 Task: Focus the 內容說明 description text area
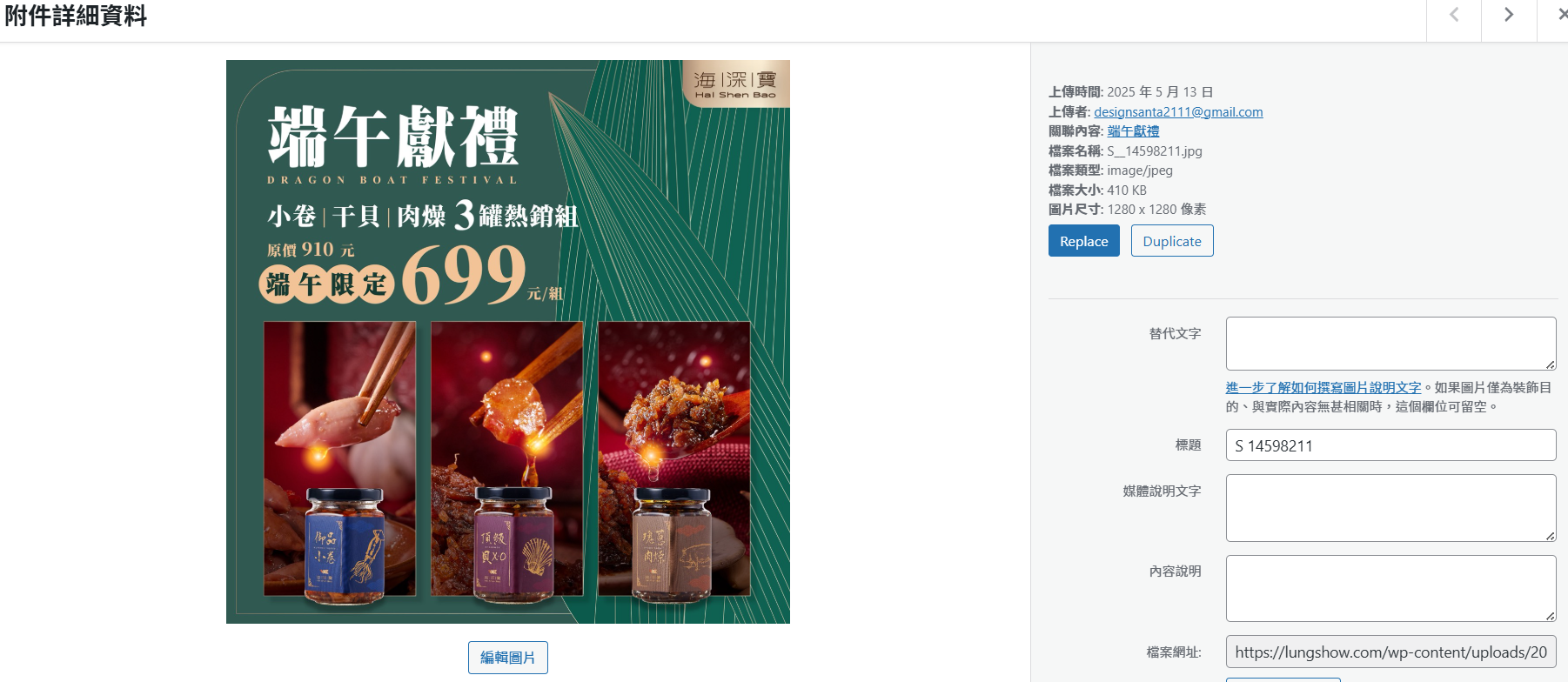tap(1390, 589)
